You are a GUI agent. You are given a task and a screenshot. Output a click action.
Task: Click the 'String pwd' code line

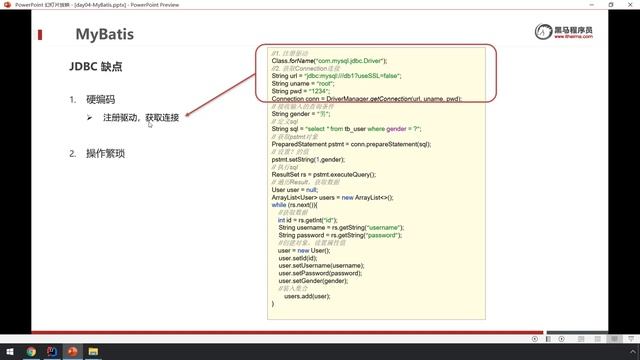(x=300, y=91)
